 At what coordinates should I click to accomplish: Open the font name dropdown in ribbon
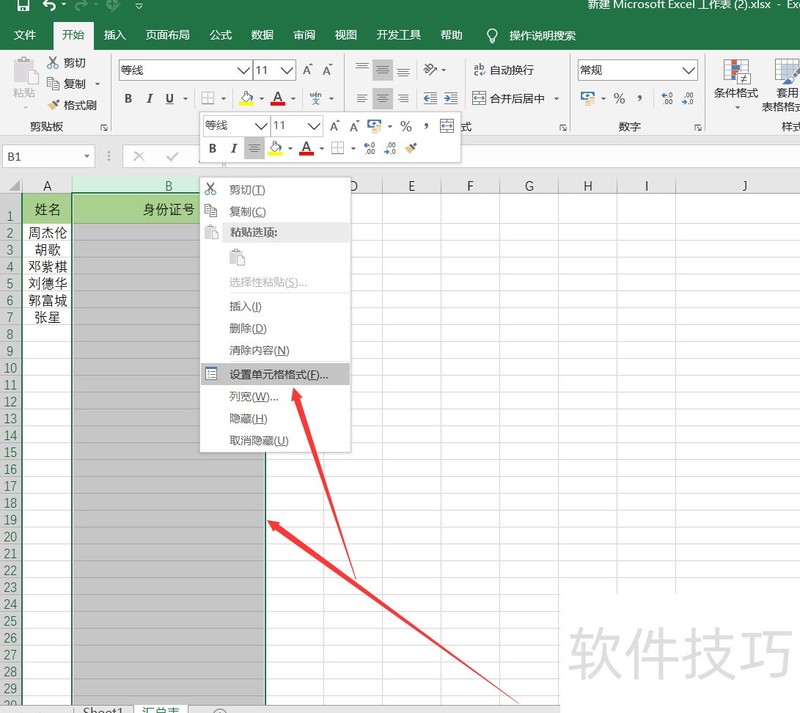click(243, 71)
